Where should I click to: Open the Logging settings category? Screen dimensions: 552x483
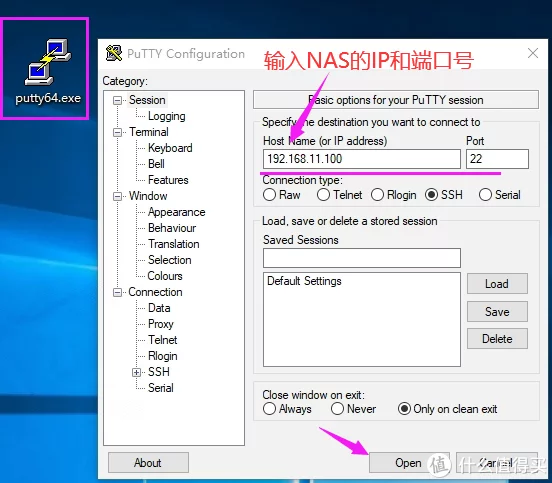coord(167,116)
